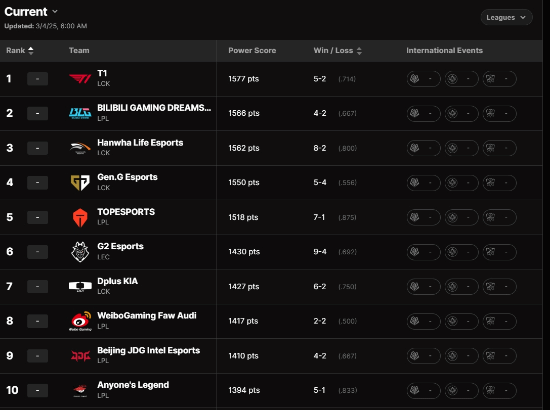Open the Dplus KIA team link
Image resolution: width=550 pixels, height=410 pixels.
(118, 281)
